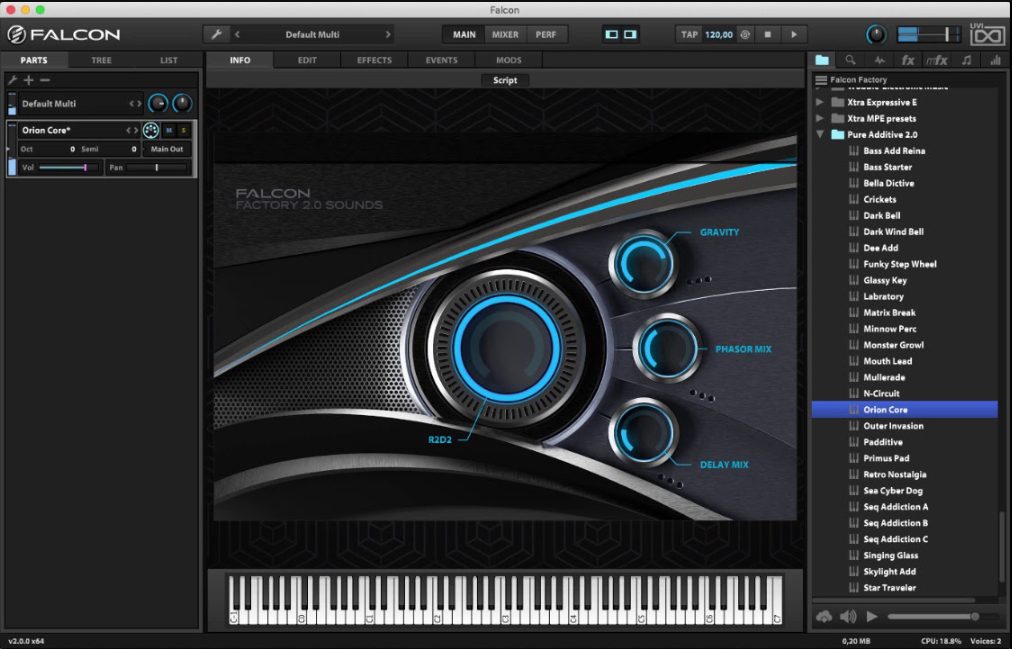
Task: Show the left sidebar panel toggle
Action: [611, 34]
